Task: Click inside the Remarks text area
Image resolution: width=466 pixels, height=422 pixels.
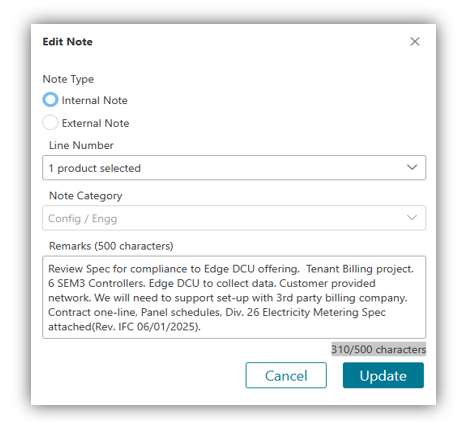Action: click(x=234, y=297)
